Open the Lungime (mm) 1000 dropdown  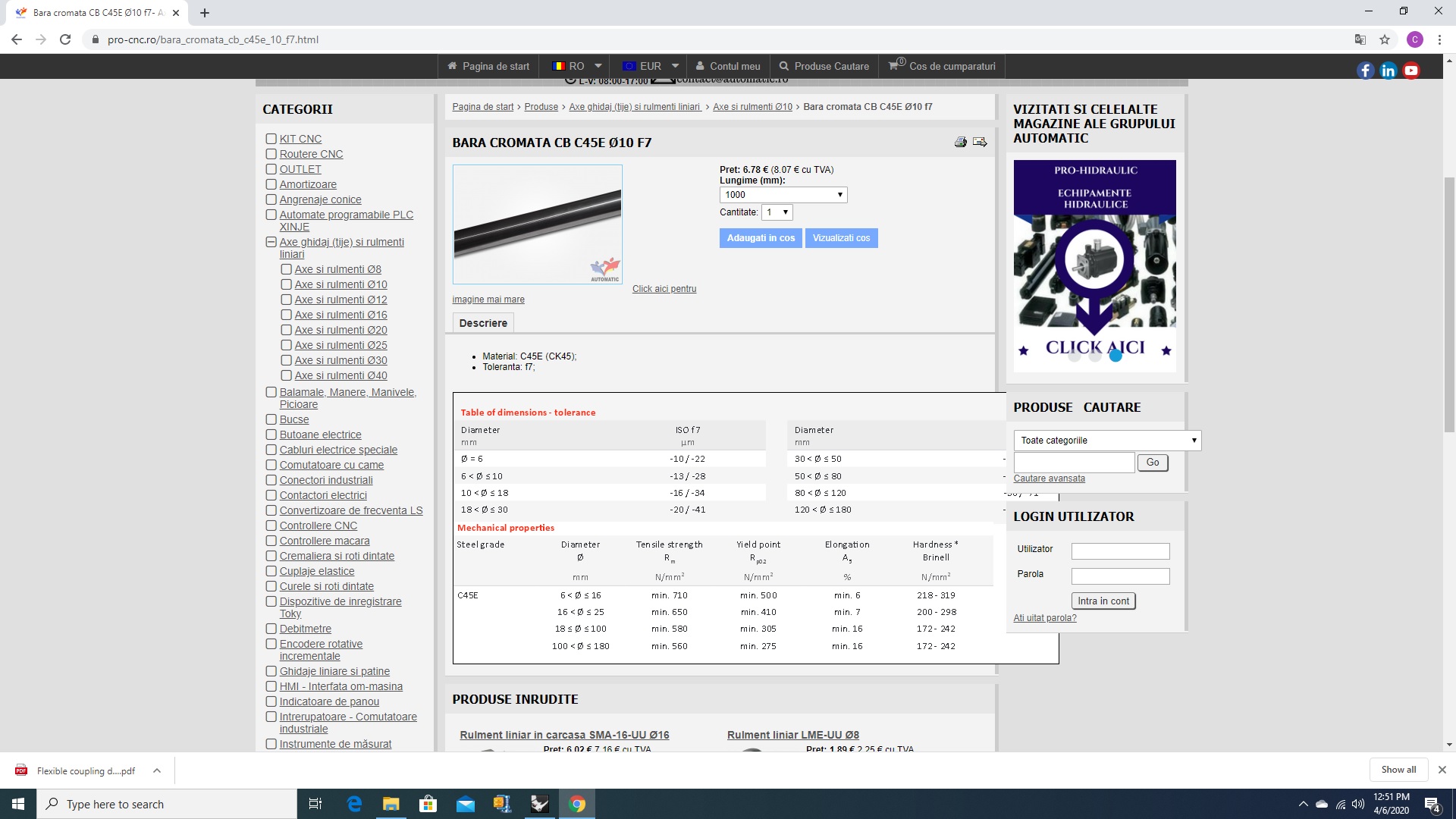pos(783,195)
